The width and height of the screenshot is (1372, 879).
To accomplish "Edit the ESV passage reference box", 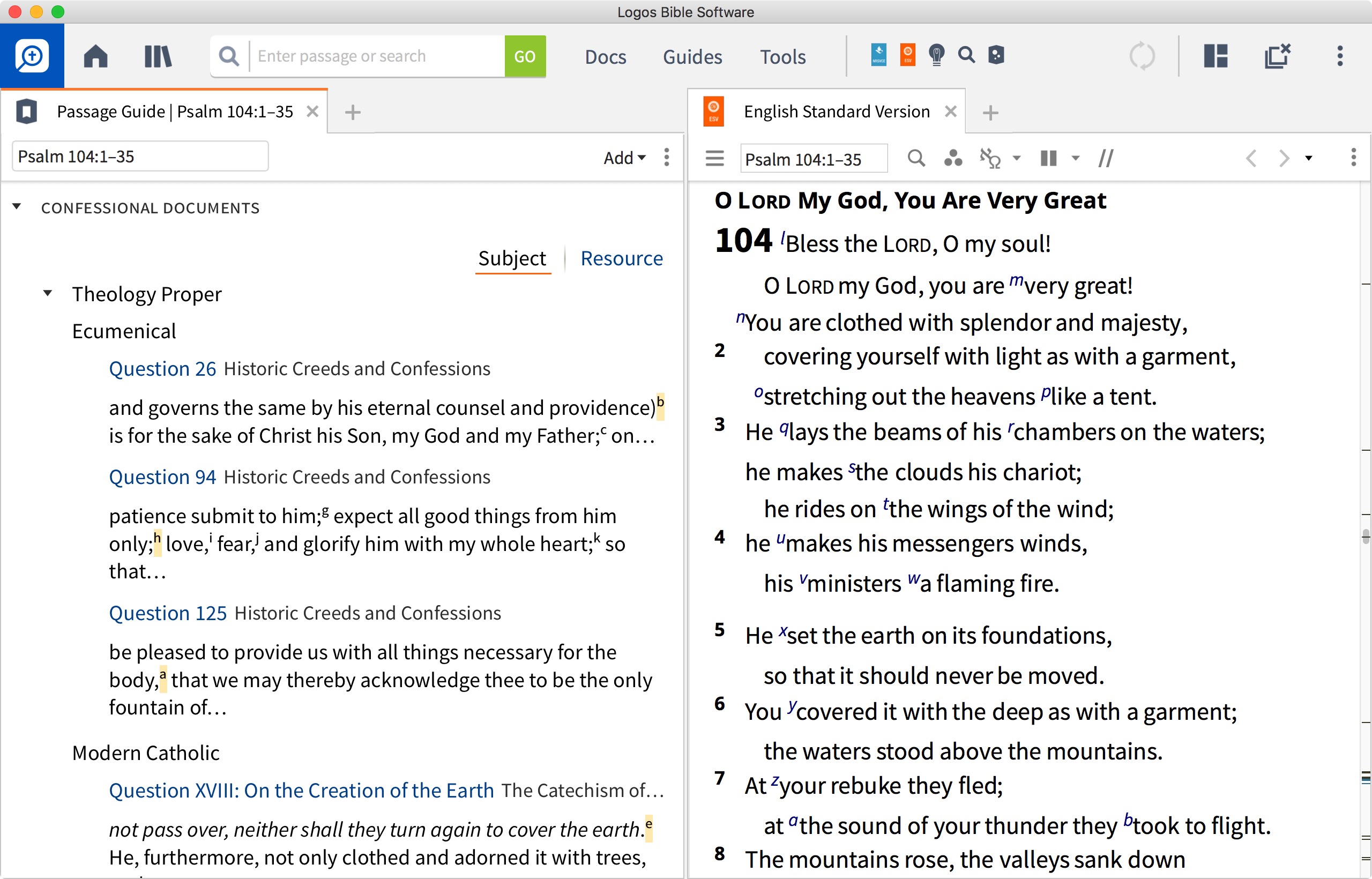I will pyautogui.click(x=814, y=159).
